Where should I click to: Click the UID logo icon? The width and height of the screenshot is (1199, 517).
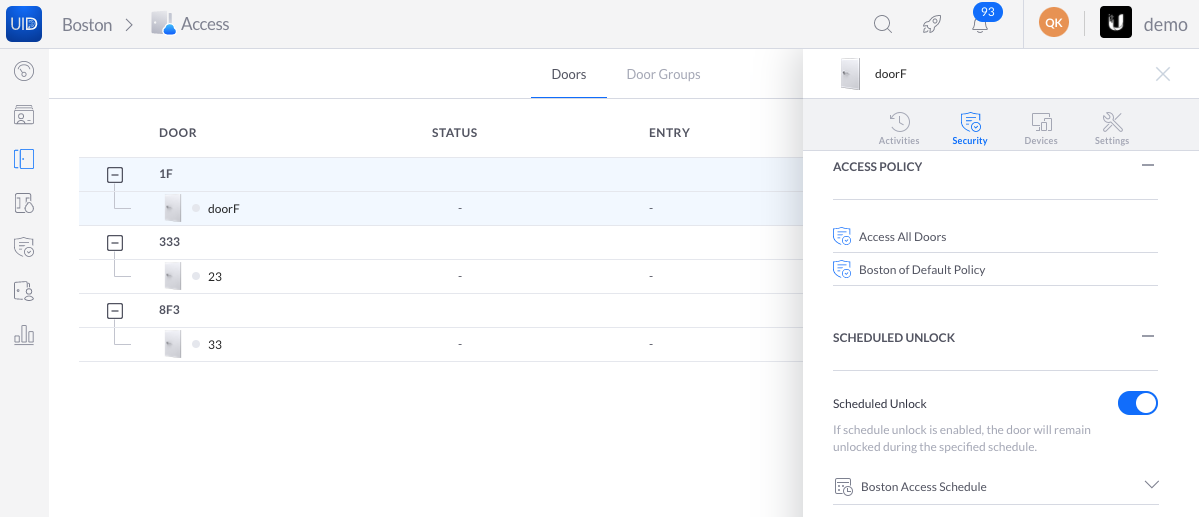click(x=24, y=24)
